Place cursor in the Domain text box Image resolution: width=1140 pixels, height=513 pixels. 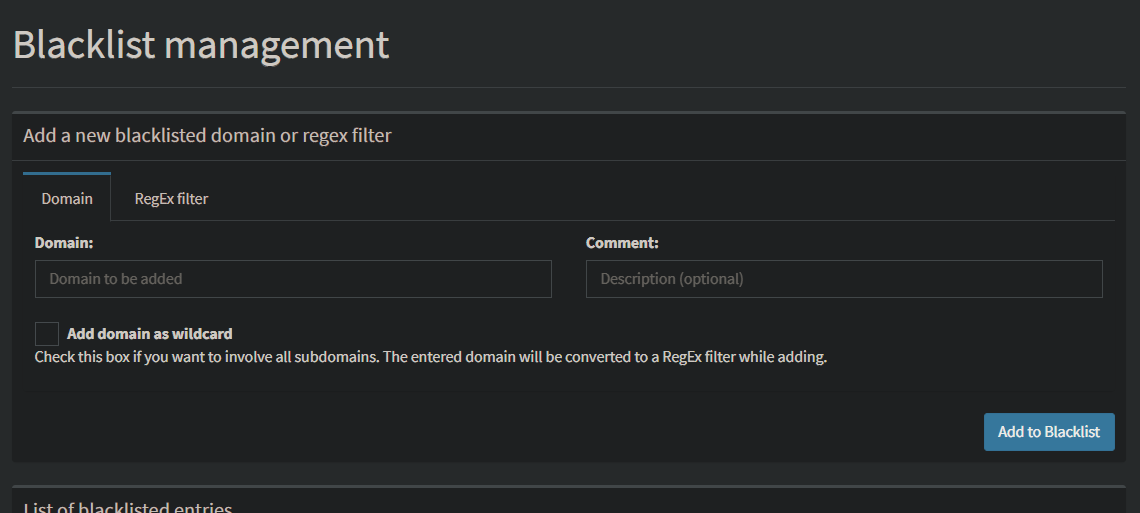293,279
